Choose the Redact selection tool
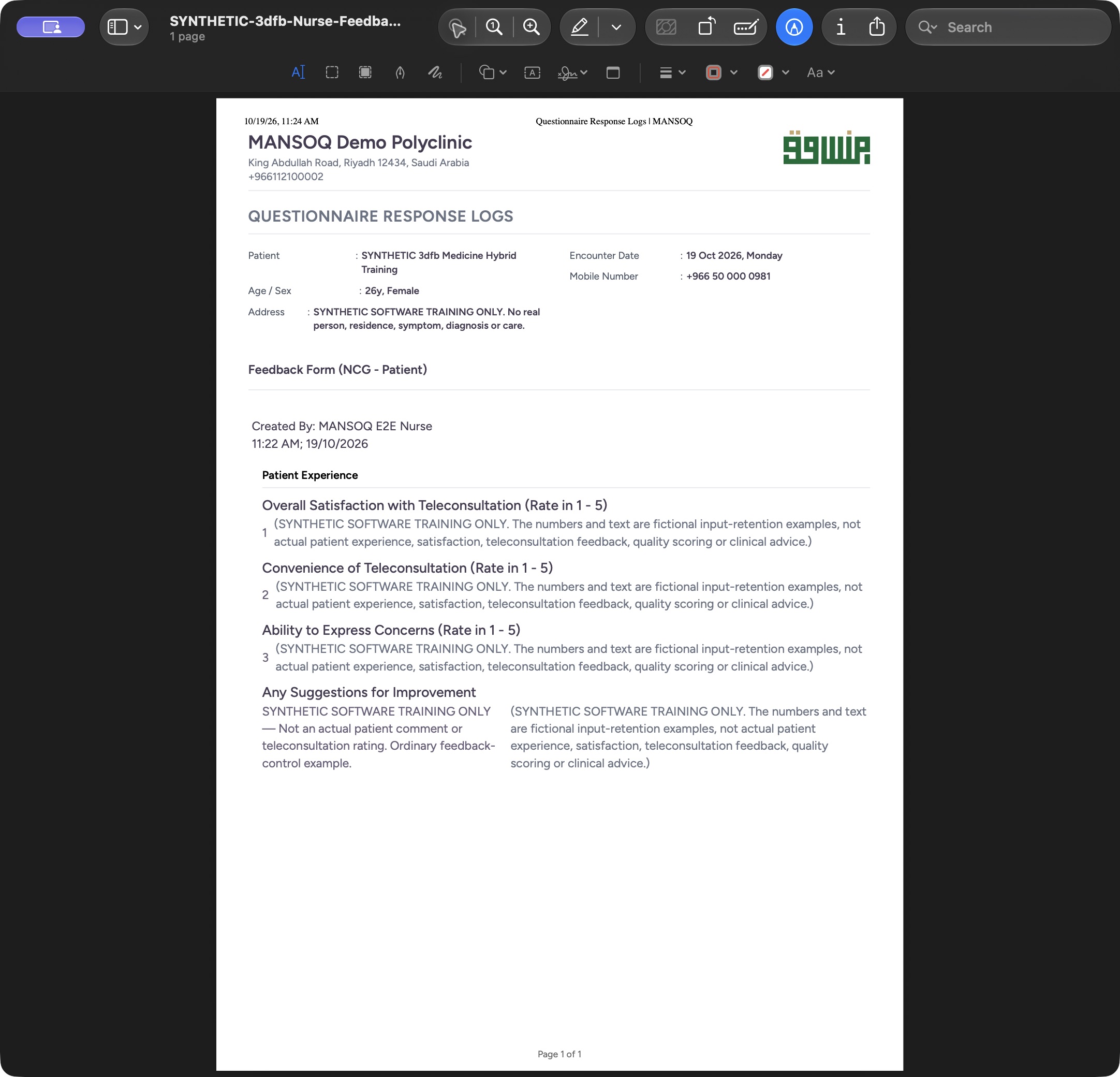The height and width of the screenshot is (1077, 1120). 365,72
